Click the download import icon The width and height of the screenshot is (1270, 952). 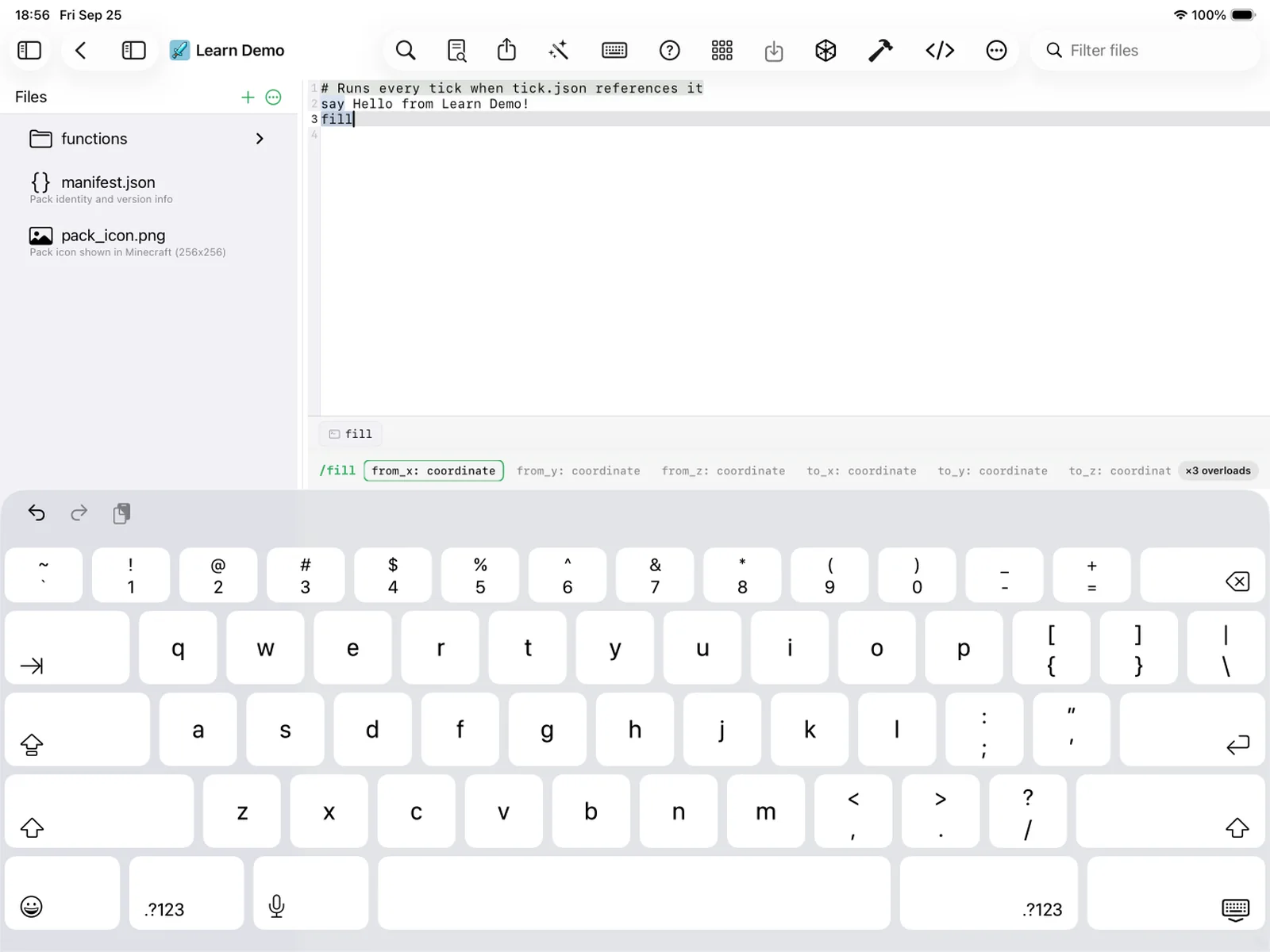(774, 52)
